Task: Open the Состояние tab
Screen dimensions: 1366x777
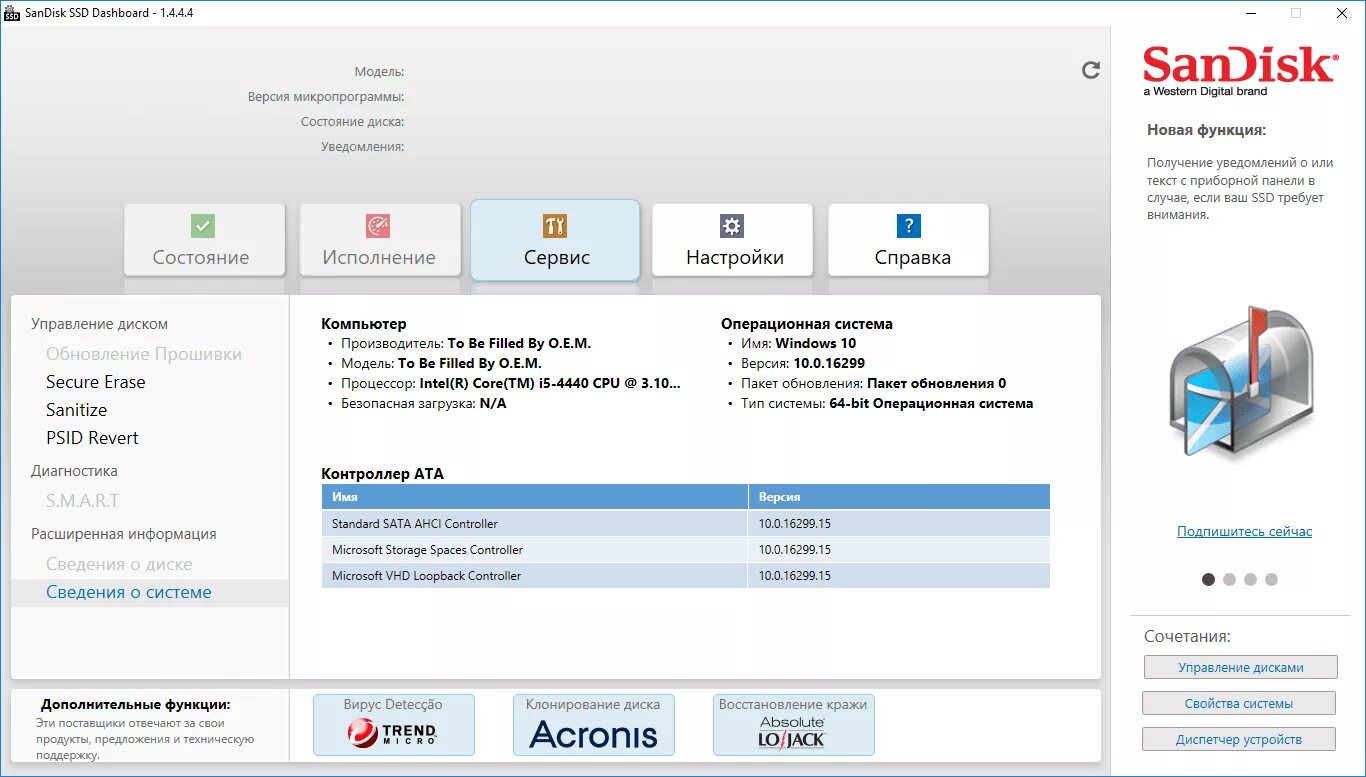Action: 204,240
